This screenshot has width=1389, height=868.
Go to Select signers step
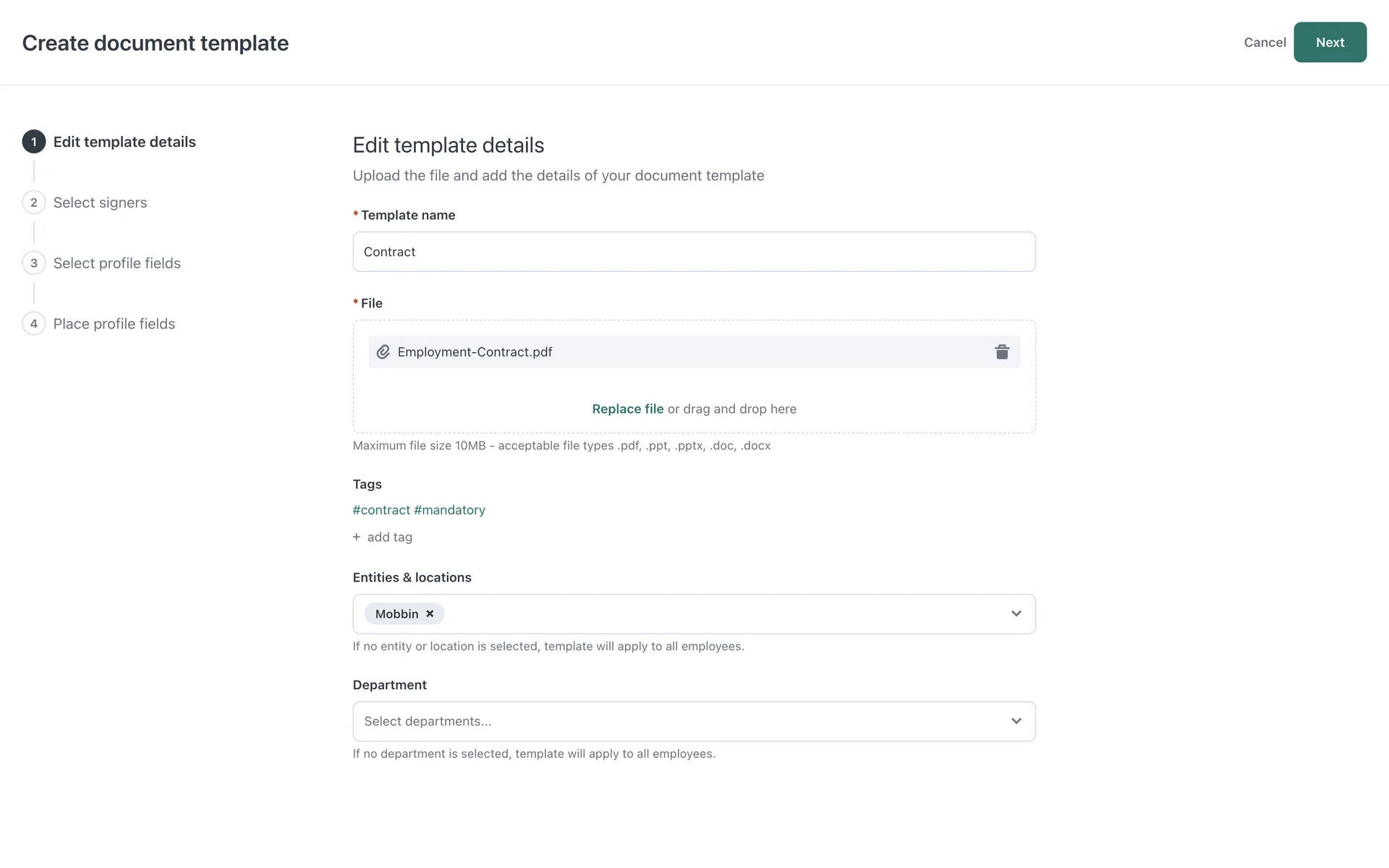click(100, 203)
